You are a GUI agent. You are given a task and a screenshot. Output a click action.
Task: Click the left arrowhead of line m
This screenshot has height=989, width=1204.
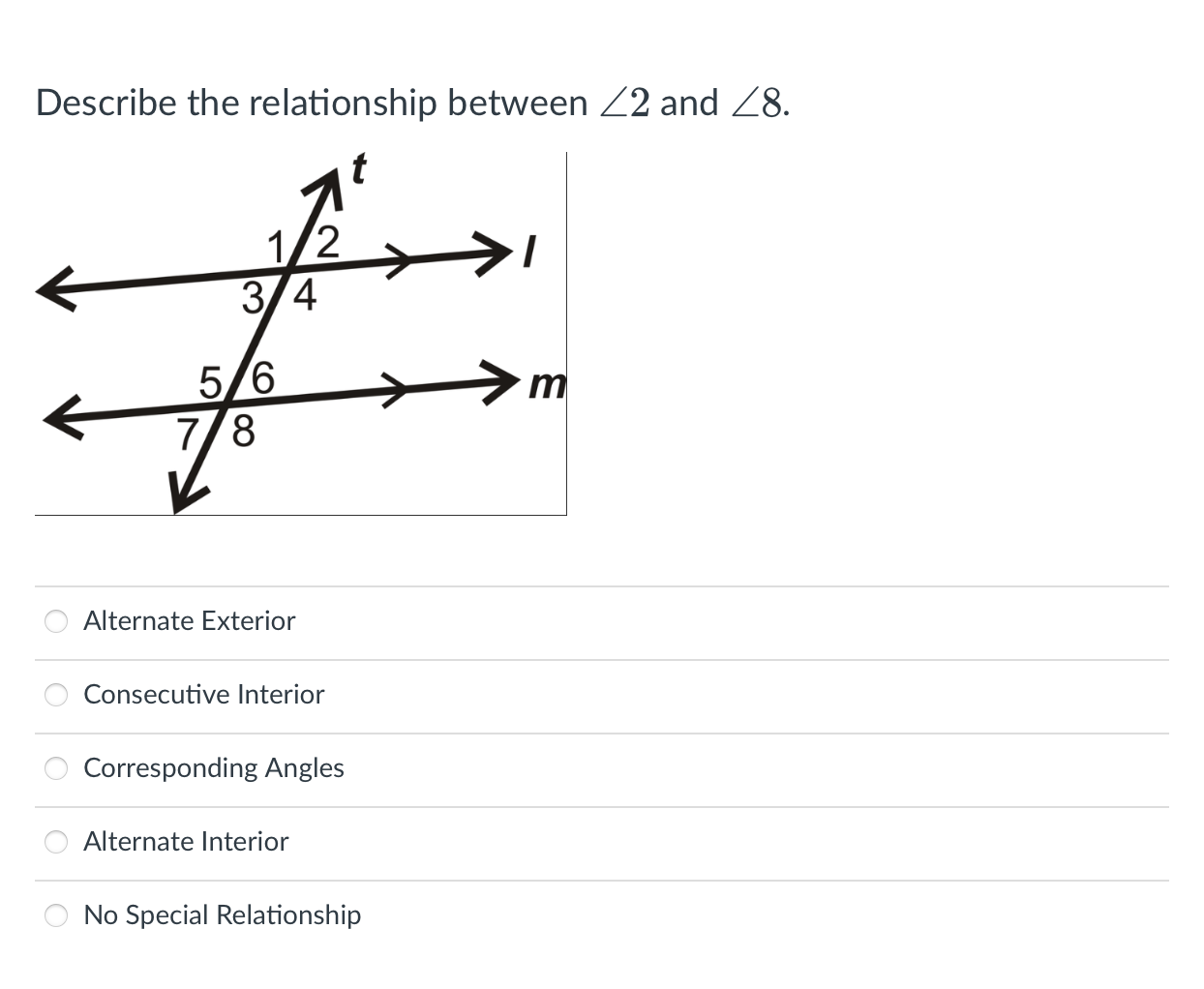[x=60, y=416]
